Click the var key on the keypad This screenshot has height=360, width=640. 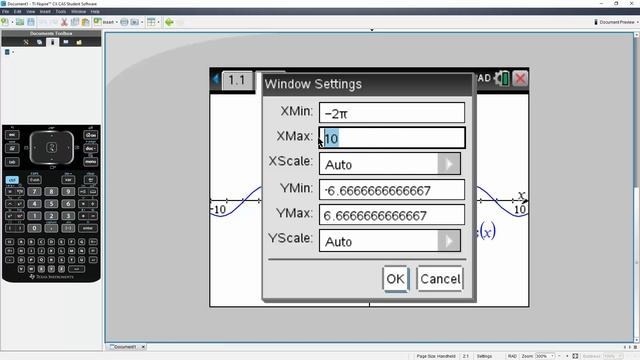point(68,180)
